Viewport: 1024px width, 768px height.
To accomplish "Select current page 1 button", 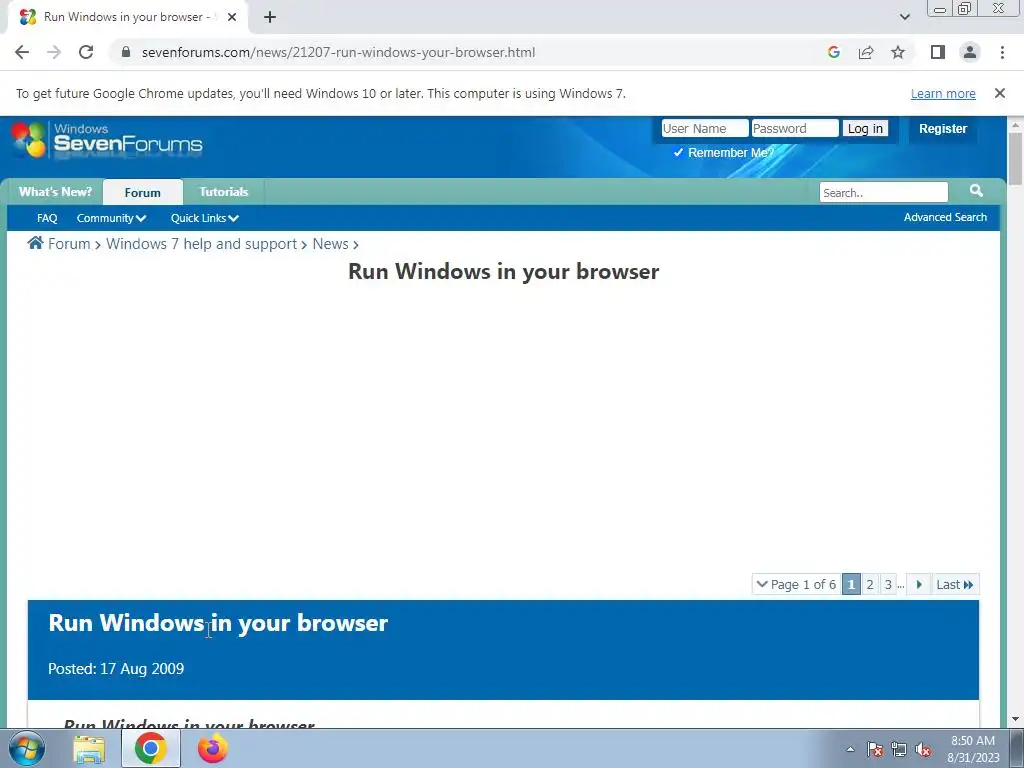I will tap(851, 584).
